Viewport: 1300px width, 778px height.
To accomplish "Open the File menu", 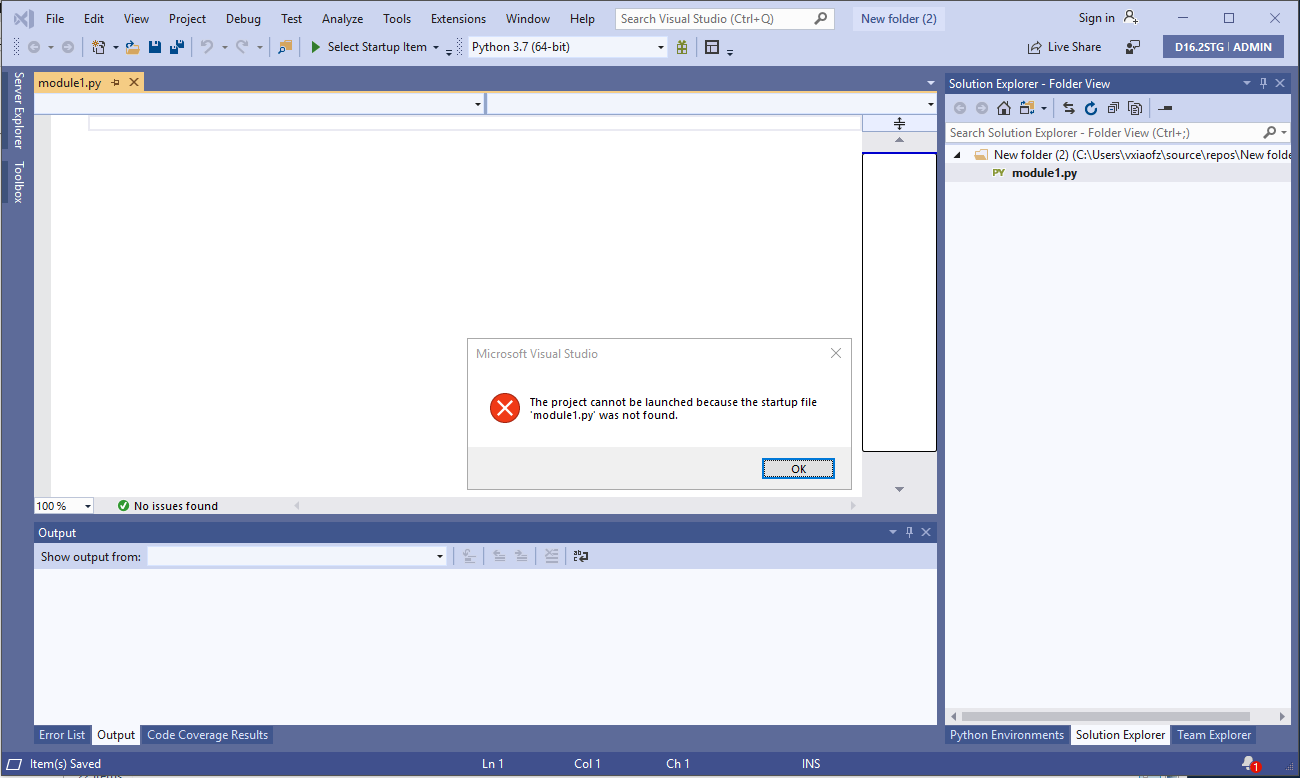I will [55, 19].
